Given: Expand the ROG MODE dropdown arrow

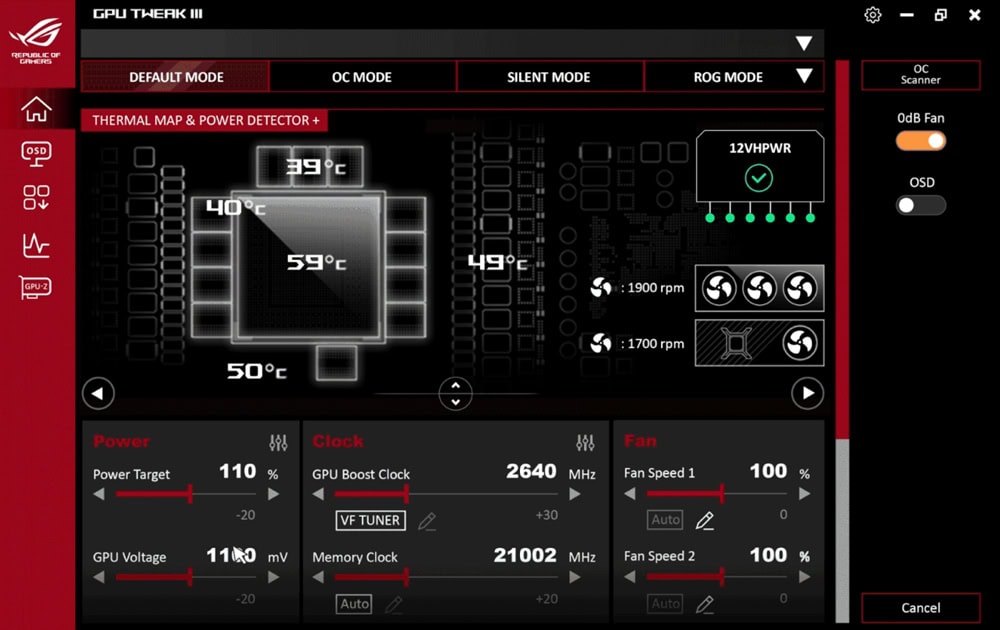Looking at the screenshot, I should (x=804, y=77).
